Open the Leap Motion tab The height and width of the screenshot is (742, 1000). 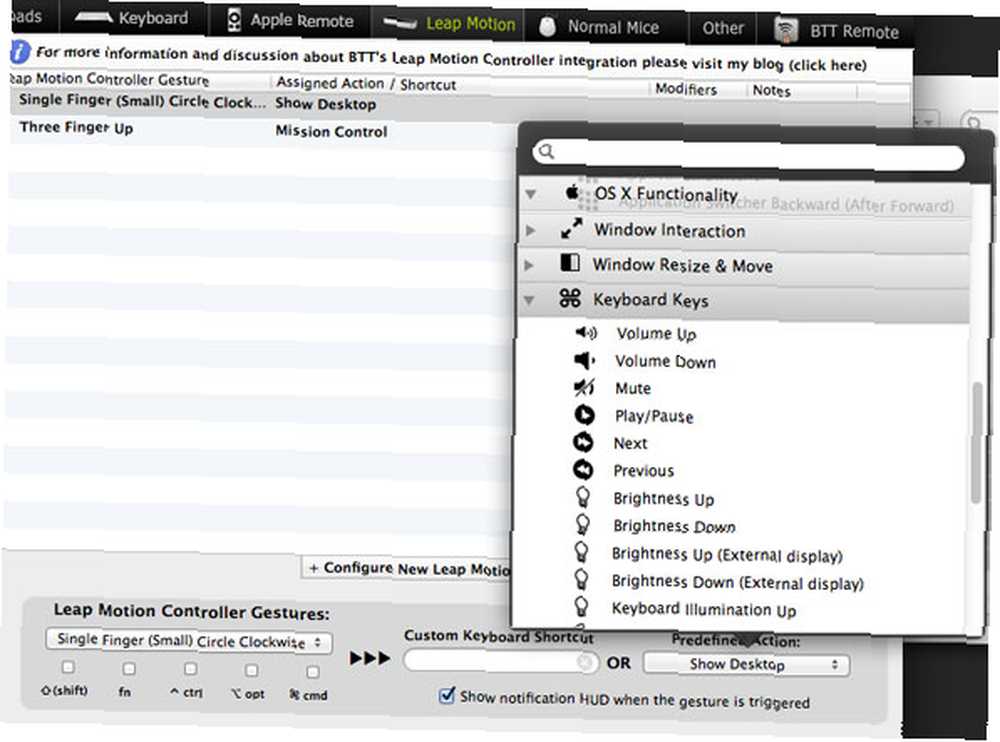click(x=448, y=24)
